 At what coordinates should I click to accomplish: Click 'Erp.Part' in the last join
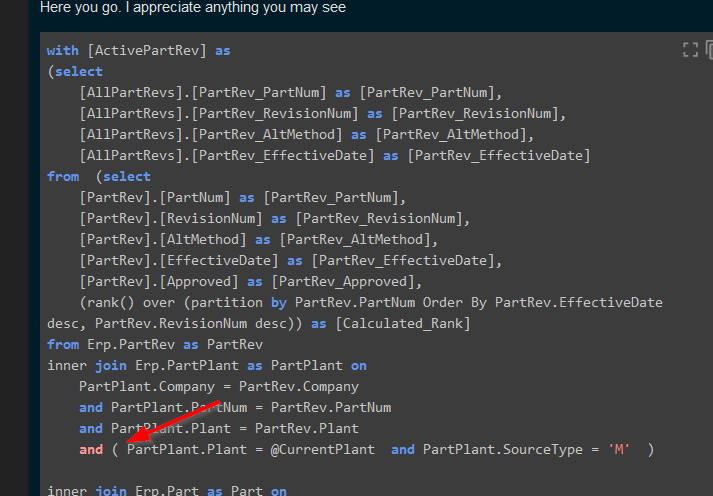click(x=155, y=491)
